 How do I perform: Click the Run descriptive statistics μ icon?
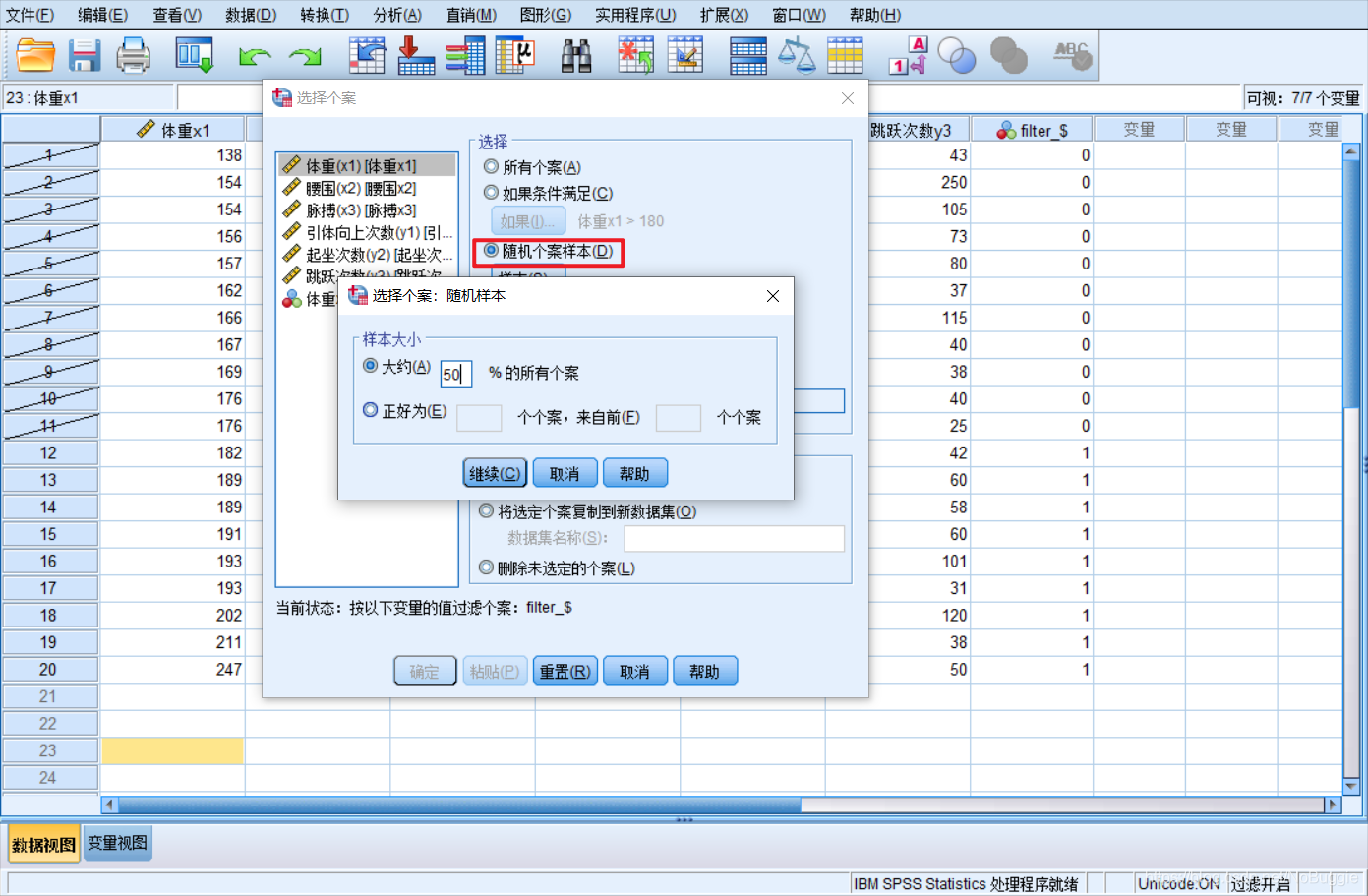(x=514, y=56)
